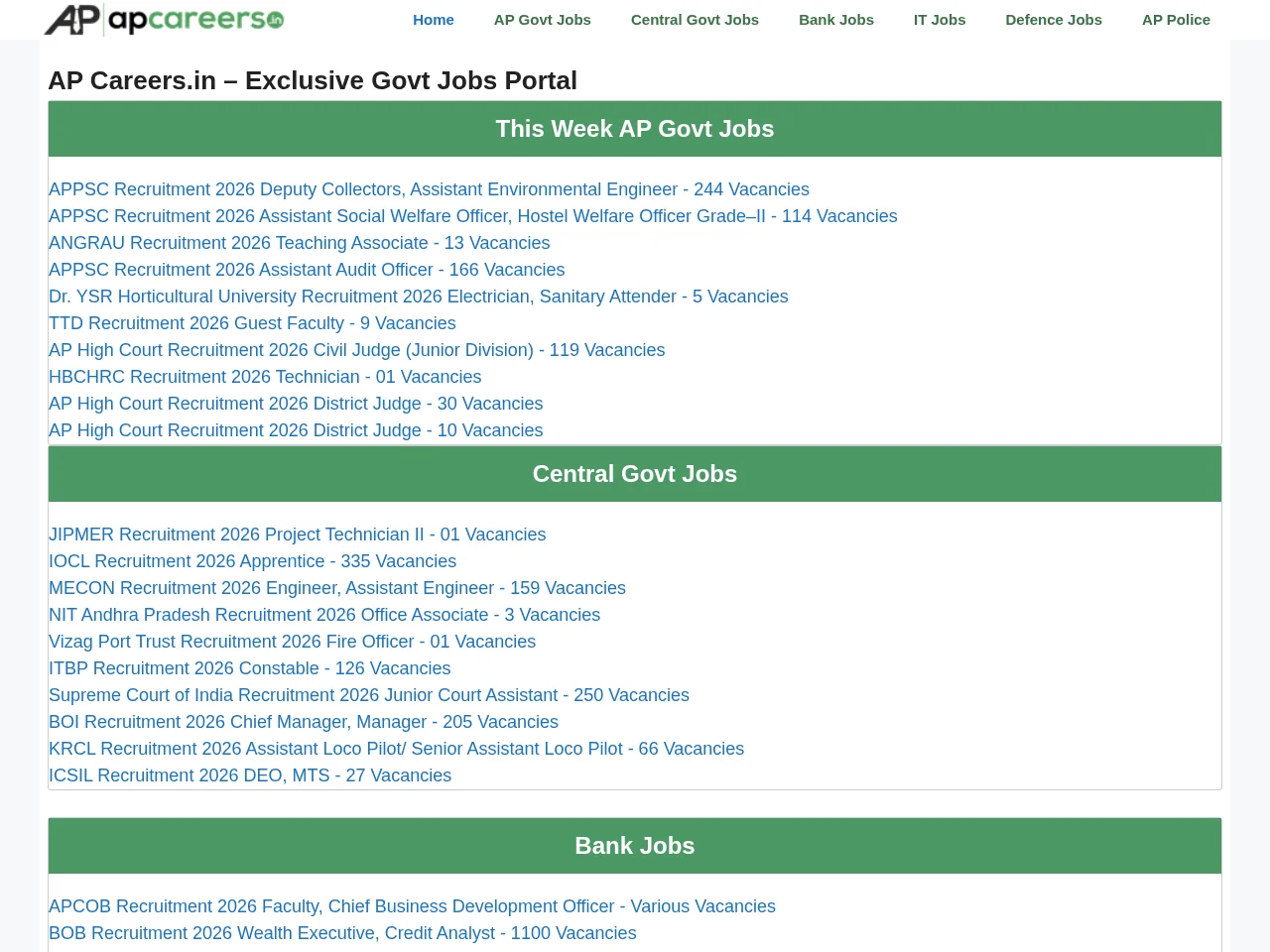Click the AP Careers logo
The image size is (1270, 952).
(x=165, y=20)
